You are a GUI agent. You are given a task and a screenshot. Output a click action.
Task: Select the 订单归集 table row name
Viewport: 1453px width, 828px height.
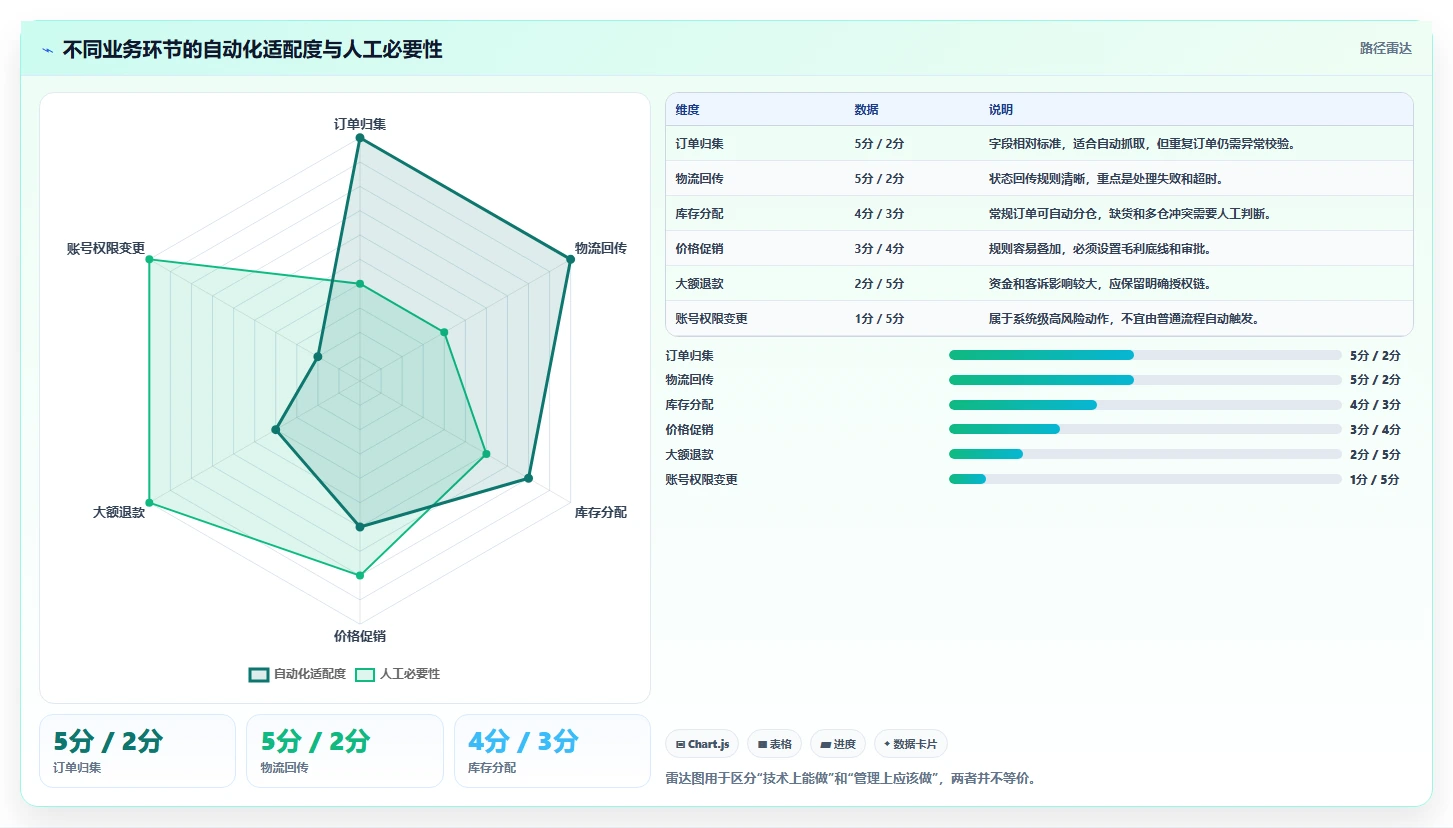coord(699,144)
